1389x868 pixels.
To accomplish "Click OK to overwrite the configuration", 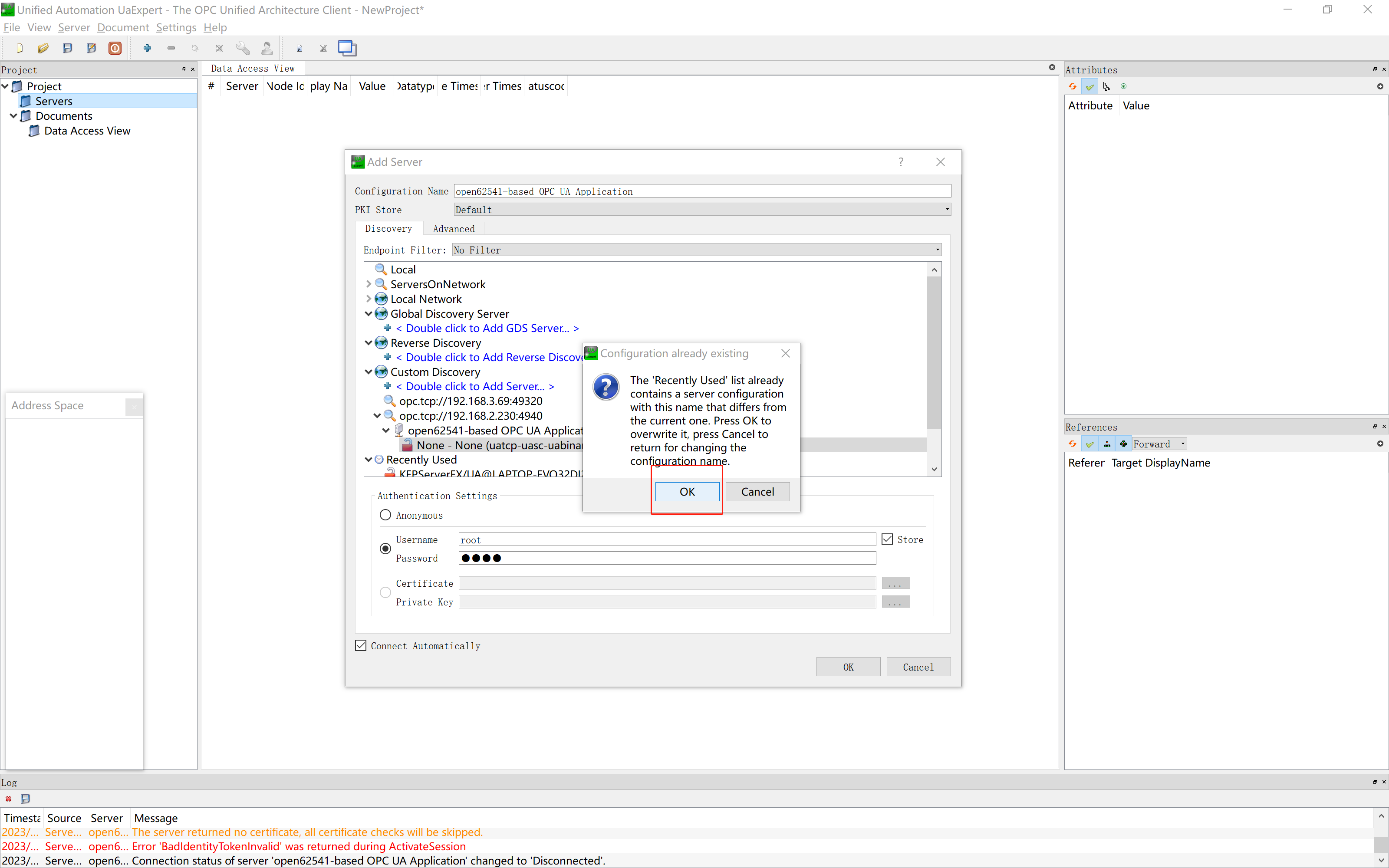I will click(x=686, y=491).
